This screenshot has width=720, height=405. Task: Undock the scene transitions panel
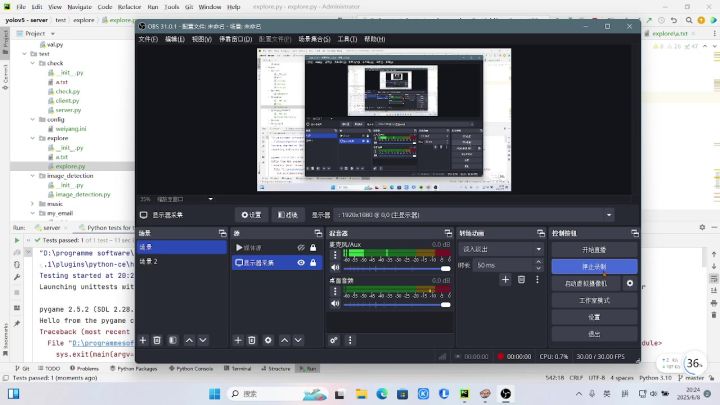coord(541,233)
